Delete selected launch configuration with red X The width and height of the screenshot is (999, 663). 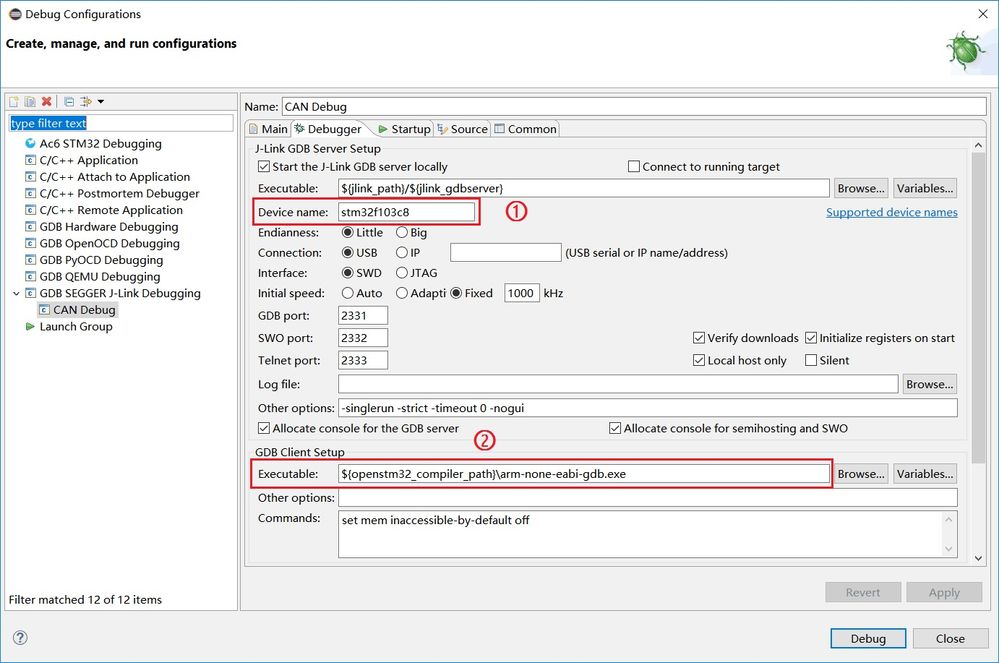coord(47,101)
